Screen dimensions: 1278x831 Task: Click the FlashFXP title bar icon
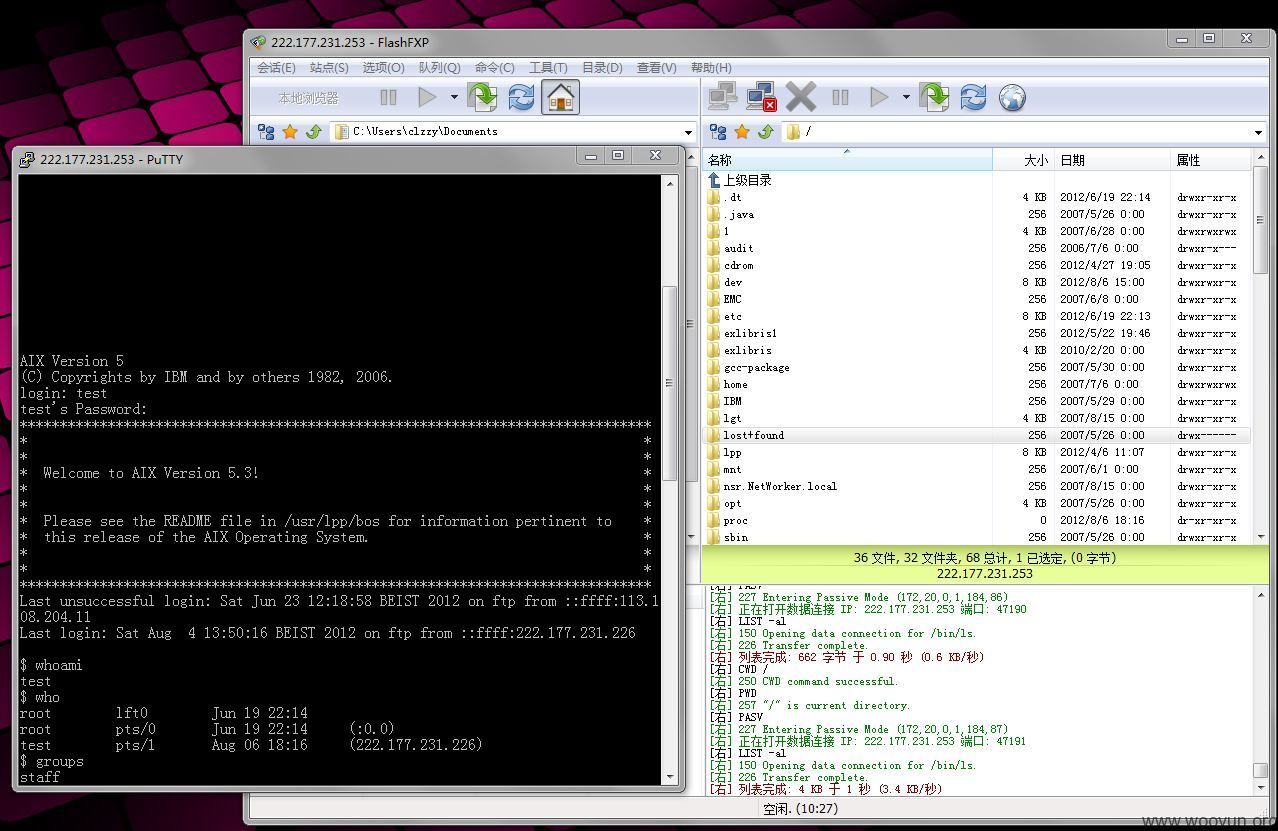259,42
